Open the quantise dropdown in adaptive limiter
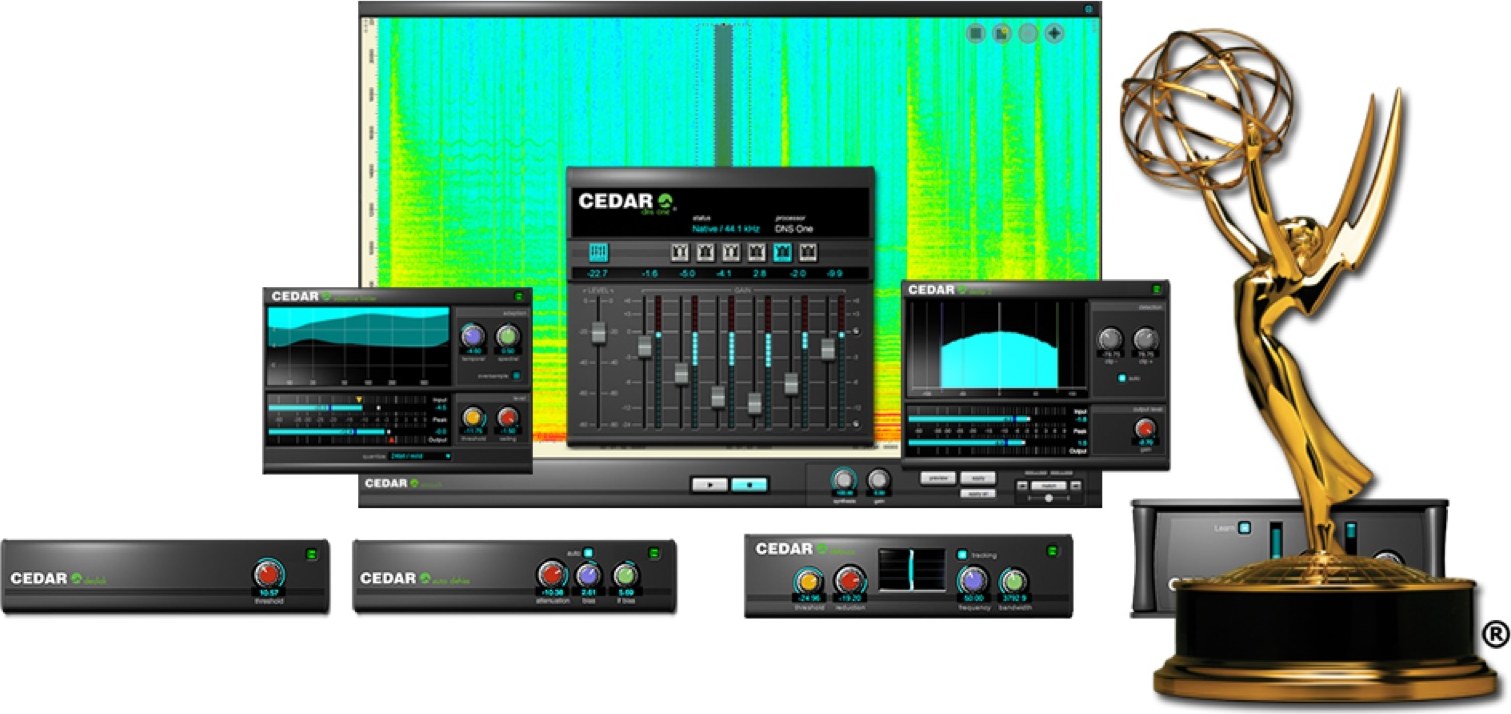Viewport: 1511px width, 714px height. pos(420,456)
